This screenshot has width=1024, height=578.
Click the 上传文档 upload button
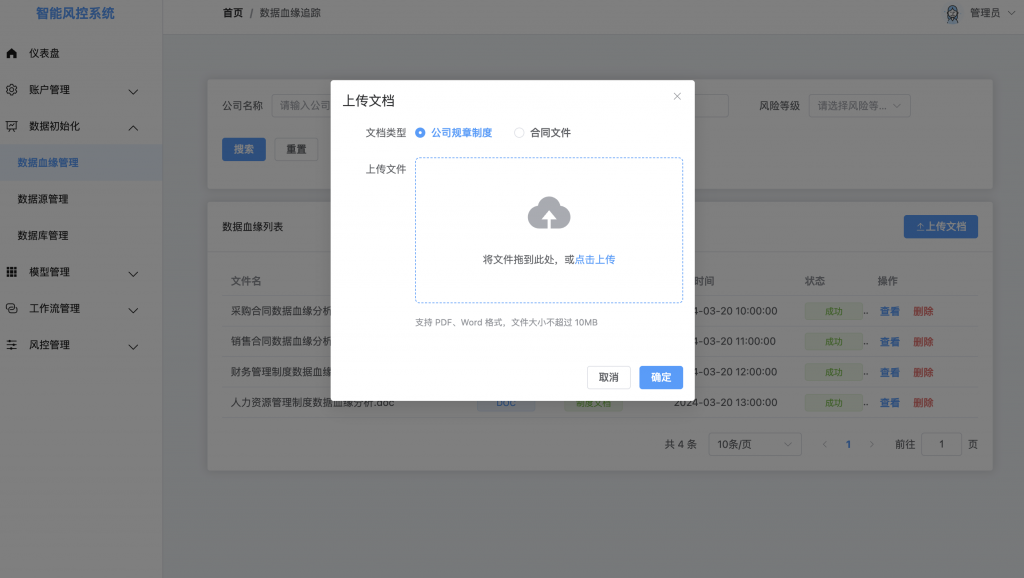tap(939, 226)
